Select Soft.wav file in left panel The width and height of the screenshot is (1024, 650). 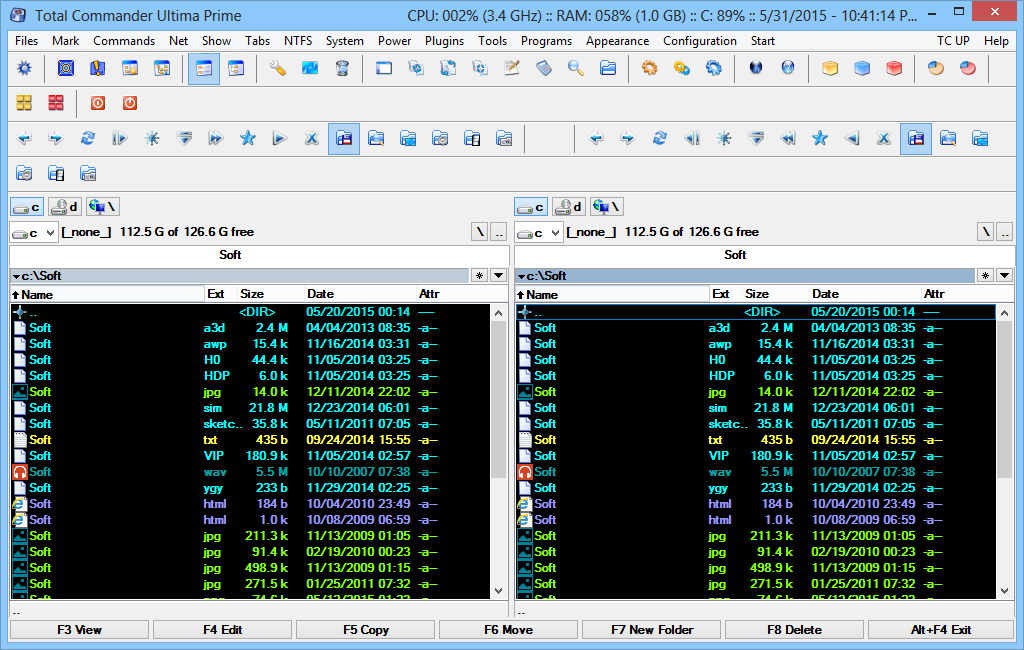pos(250,472)
